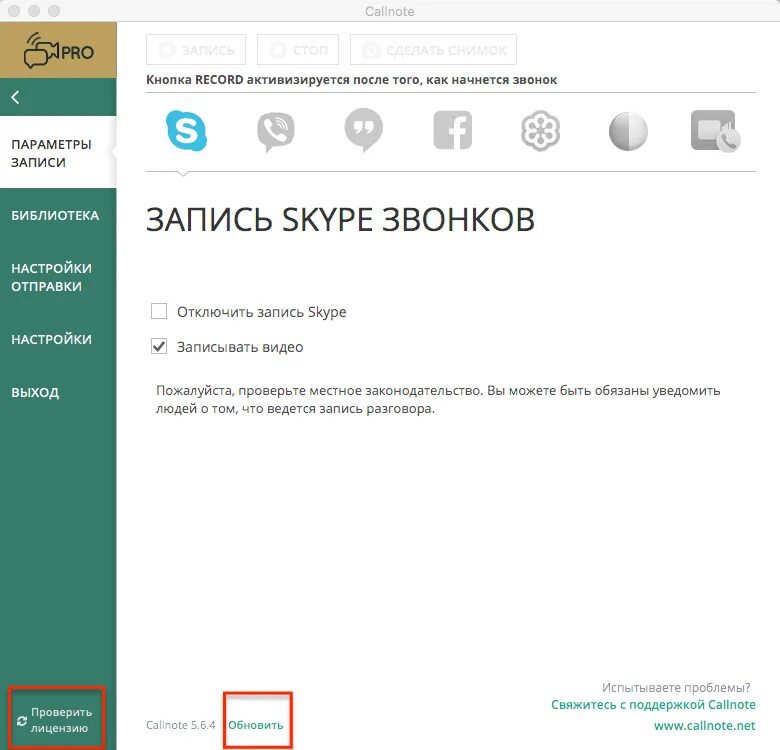Screen dimensions: 780x750
Task: Click the Запись Skype звонков heading
Action: pos(340,219)
